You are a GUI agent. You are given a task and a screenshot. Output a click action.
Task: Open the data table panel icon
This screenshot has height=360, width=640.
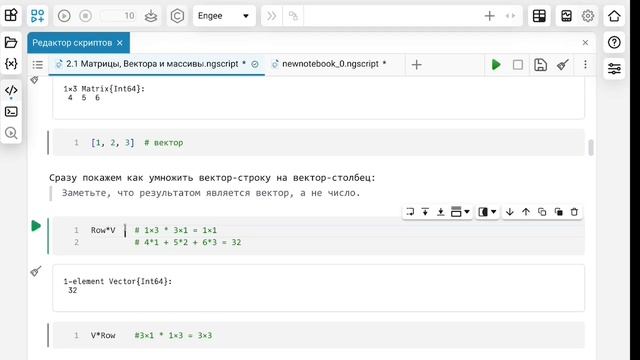pos(539,16)
